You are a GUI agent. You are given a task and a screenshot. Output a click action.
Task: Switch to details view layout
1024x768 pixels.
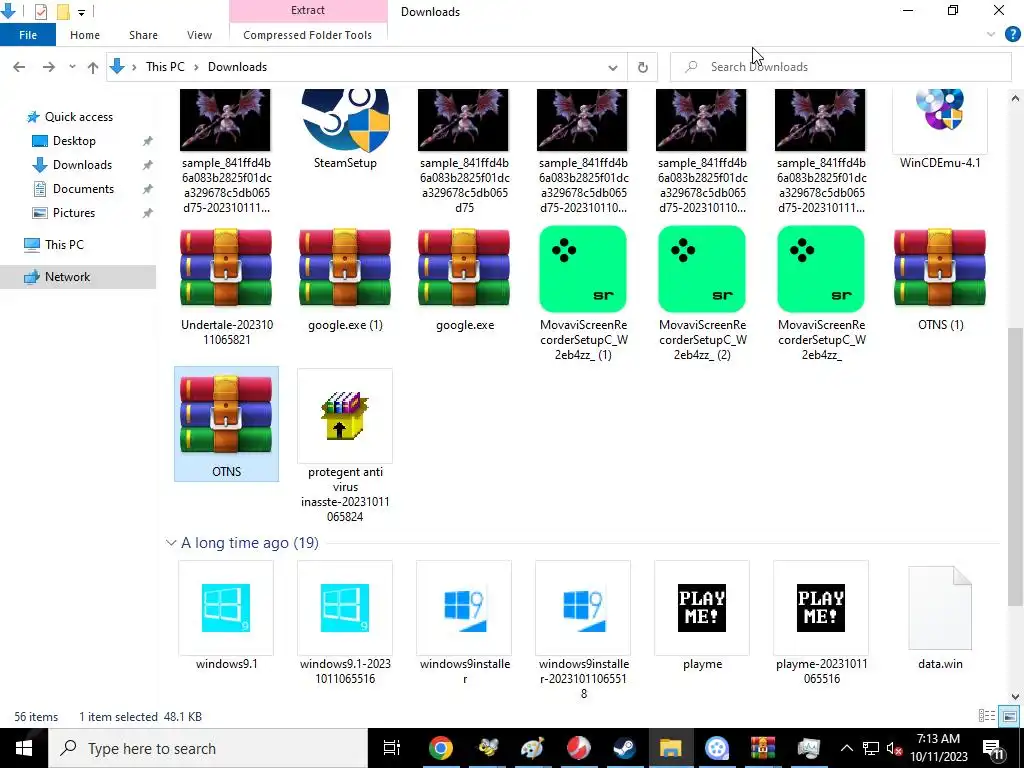(x=986, y=716)
